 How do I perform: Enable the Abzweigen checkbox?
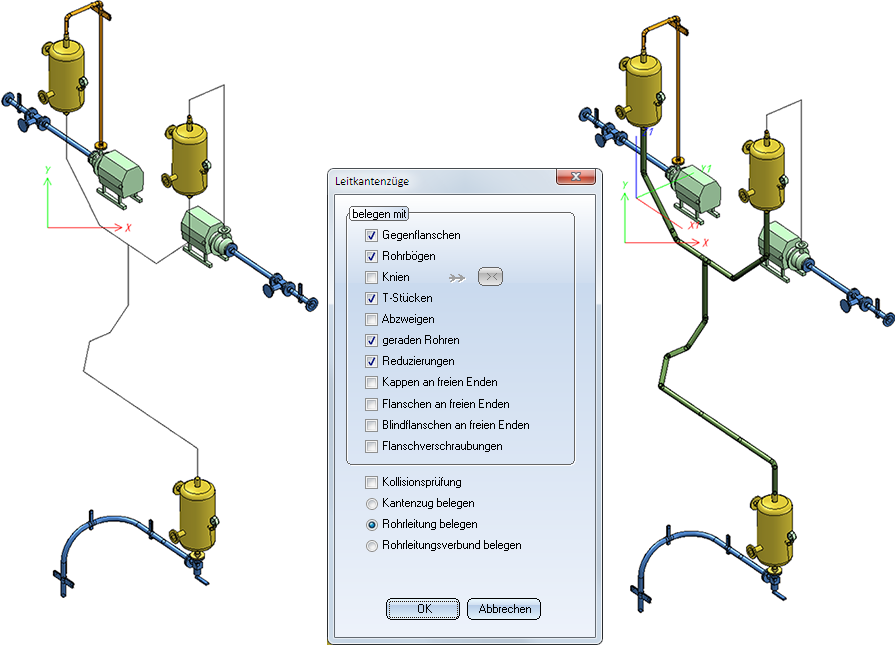point(372,319)
